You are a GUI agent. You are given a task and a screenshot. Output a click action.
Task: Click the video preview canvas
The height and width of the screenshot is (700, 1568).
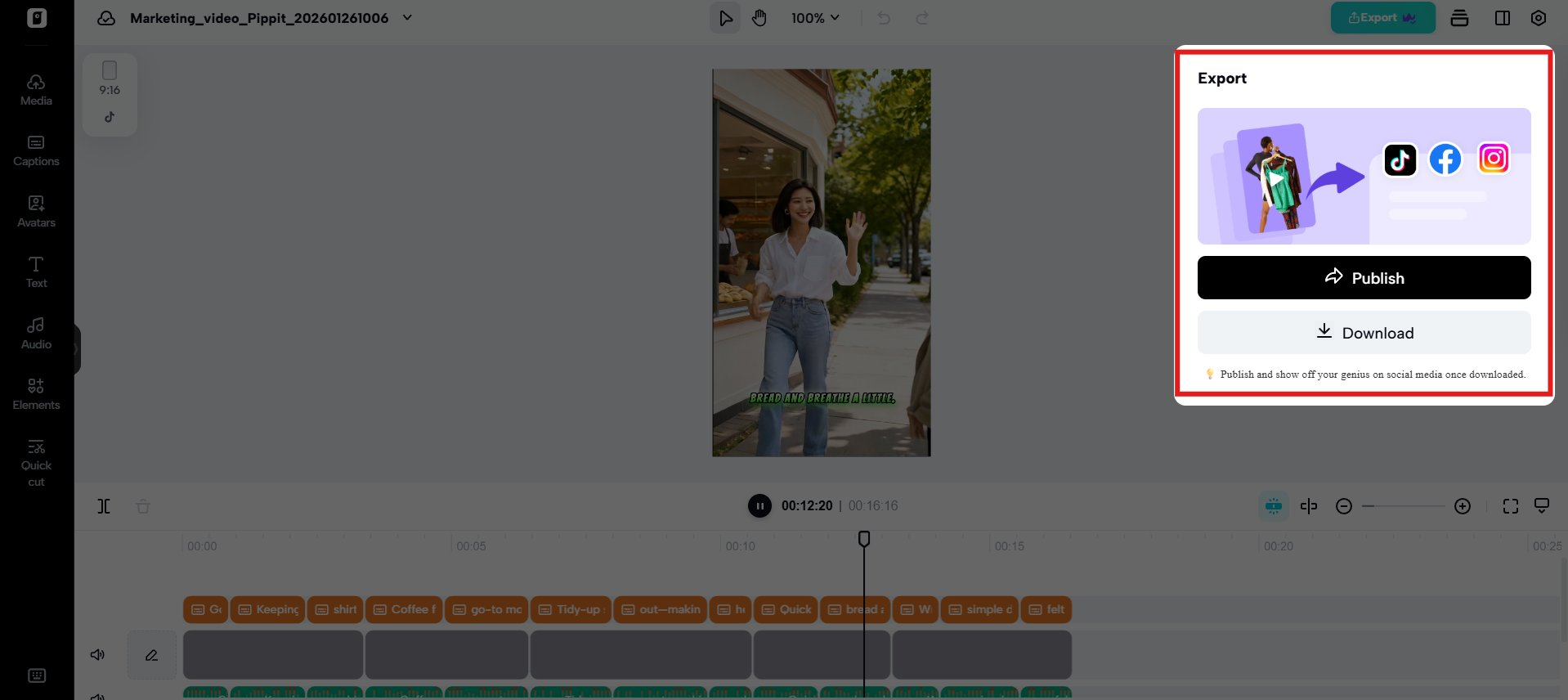tap(822, 262)
